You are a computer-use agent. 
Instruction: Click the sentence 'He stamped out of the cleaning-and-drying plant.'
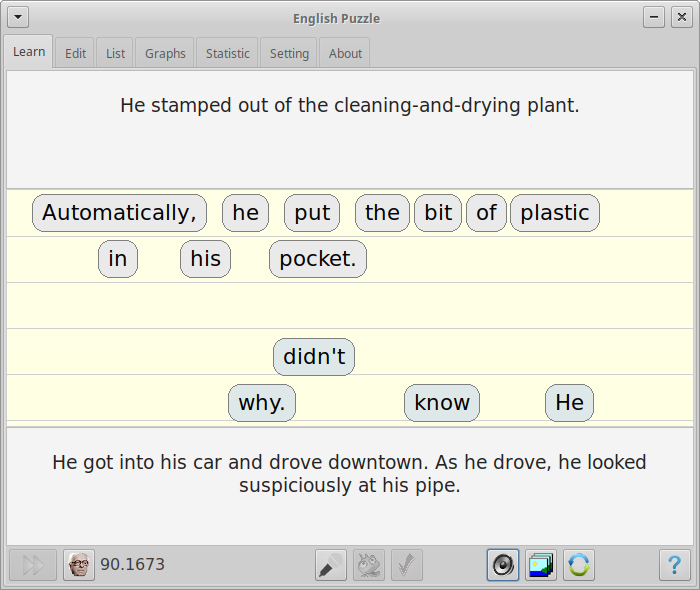[350, 106]
